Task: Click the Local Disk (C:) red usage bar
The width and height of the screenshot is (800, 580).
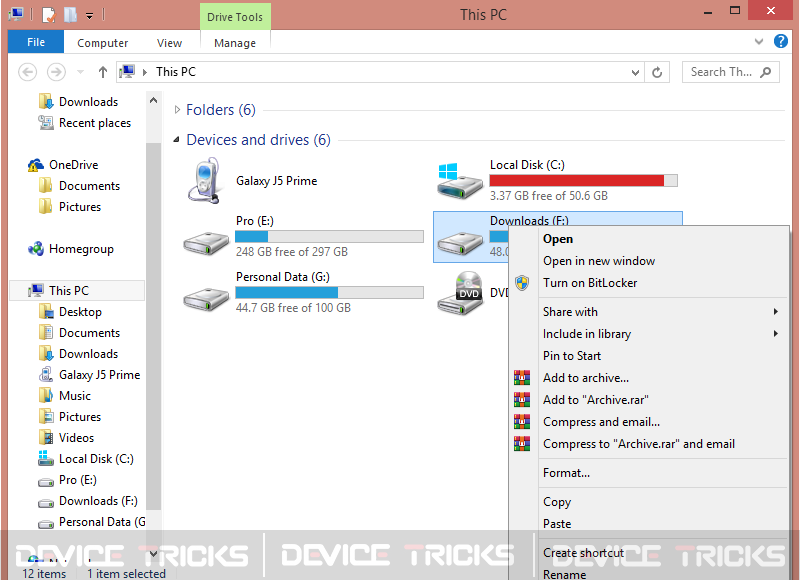Action: [x=583, y=180]
